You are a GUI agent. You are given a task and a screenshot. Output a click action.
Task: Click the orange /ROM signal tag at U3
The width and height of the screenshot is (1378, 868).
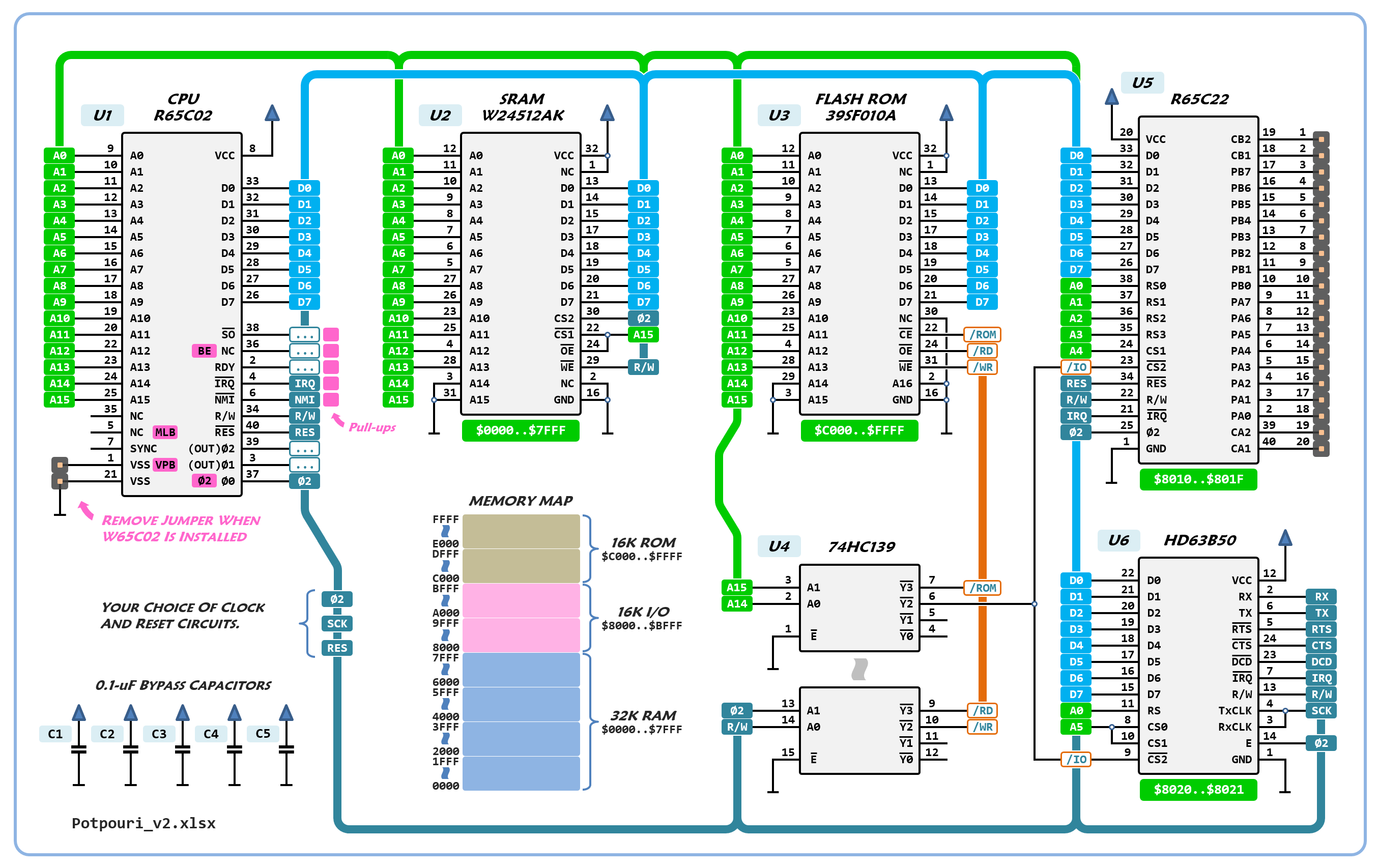tap(982, 334)
